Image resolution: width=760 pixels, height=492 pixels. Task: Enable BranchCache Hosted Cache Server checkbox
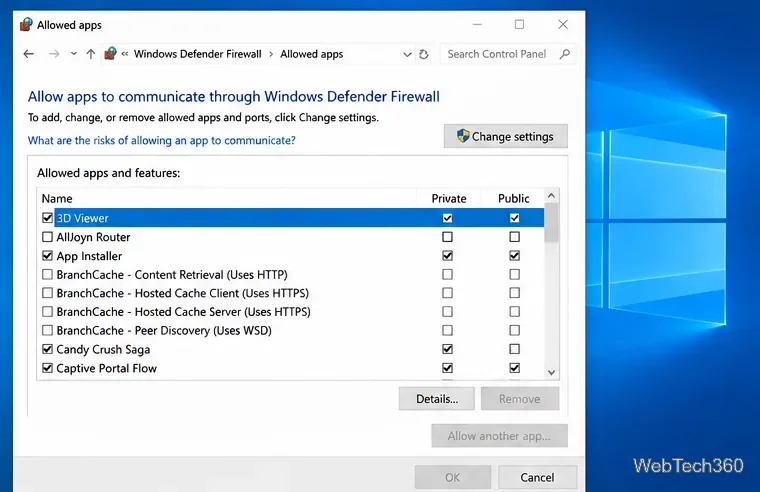point(48,311)
